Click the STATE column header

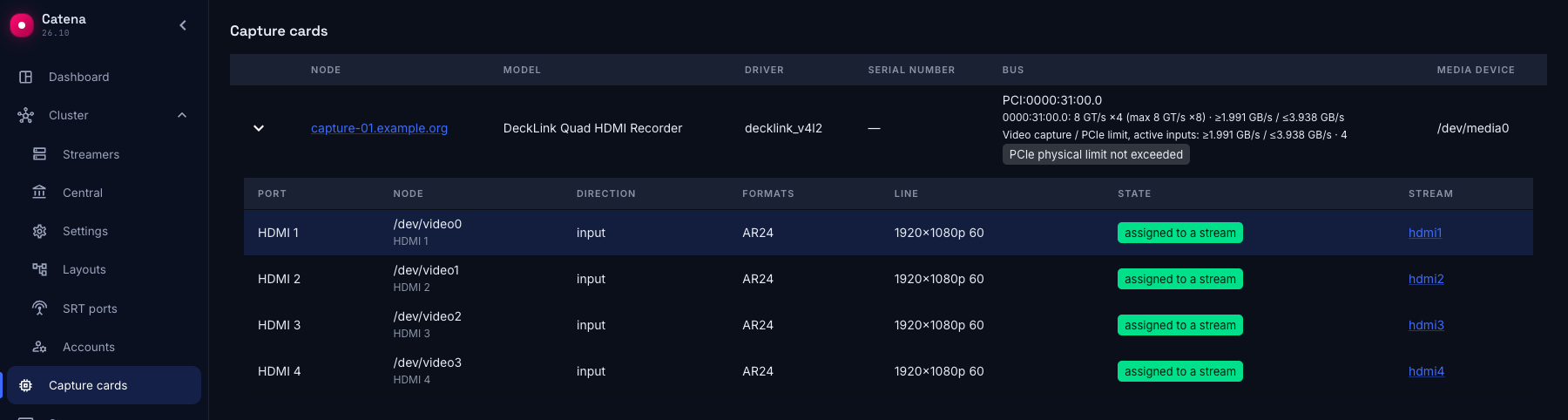[1134, 193]
